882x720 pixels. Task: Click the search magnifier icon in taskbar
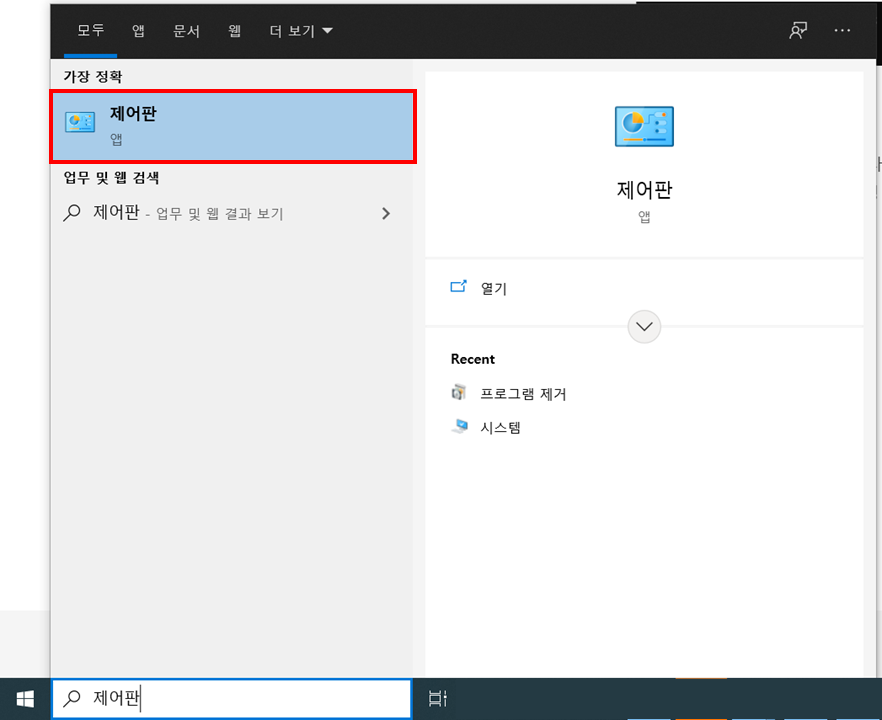click(x=71, y=698)
